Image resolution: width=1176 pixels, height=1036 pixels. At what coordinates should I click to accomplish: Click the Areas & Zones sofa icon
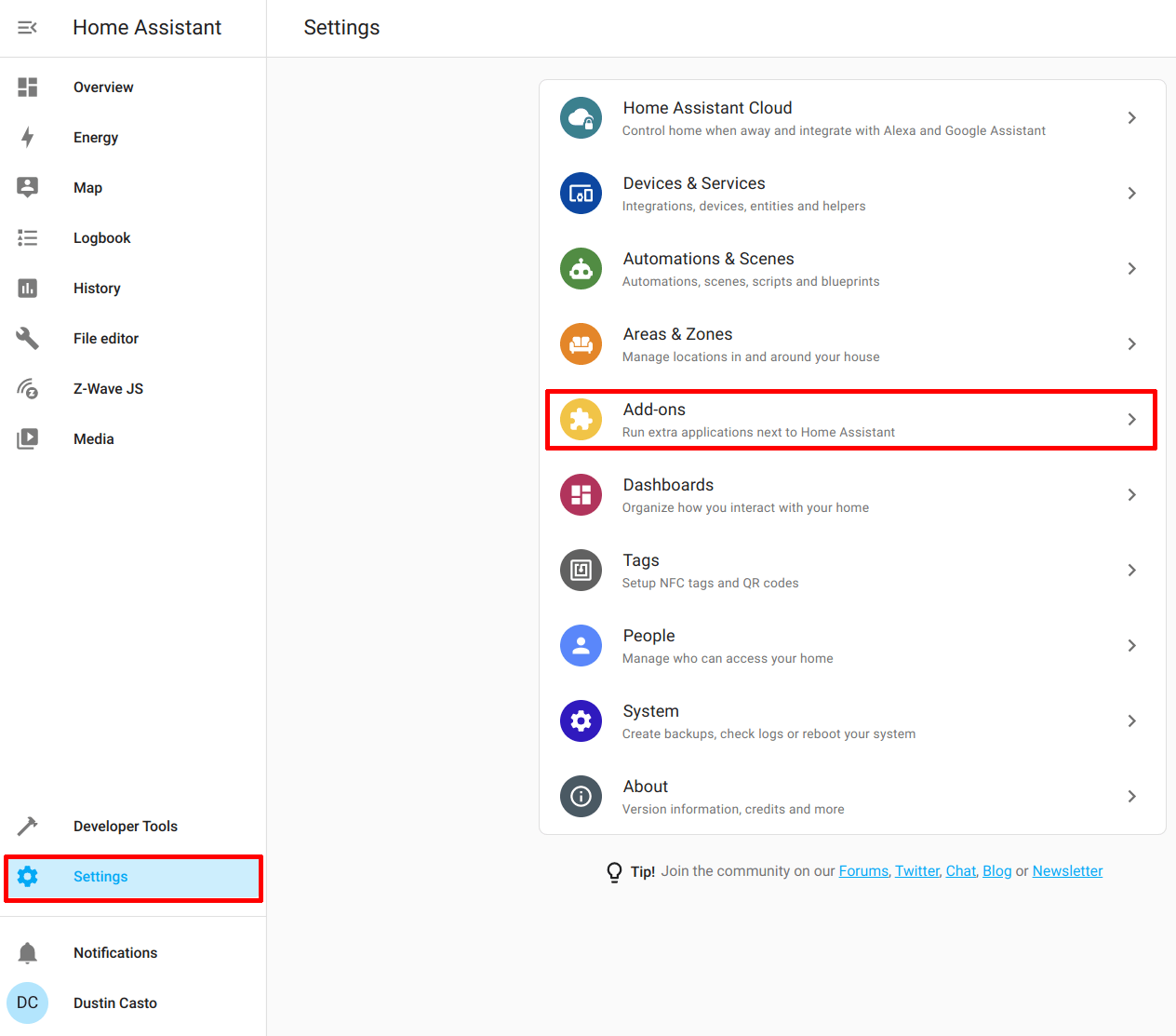click(x=581, y=343)
